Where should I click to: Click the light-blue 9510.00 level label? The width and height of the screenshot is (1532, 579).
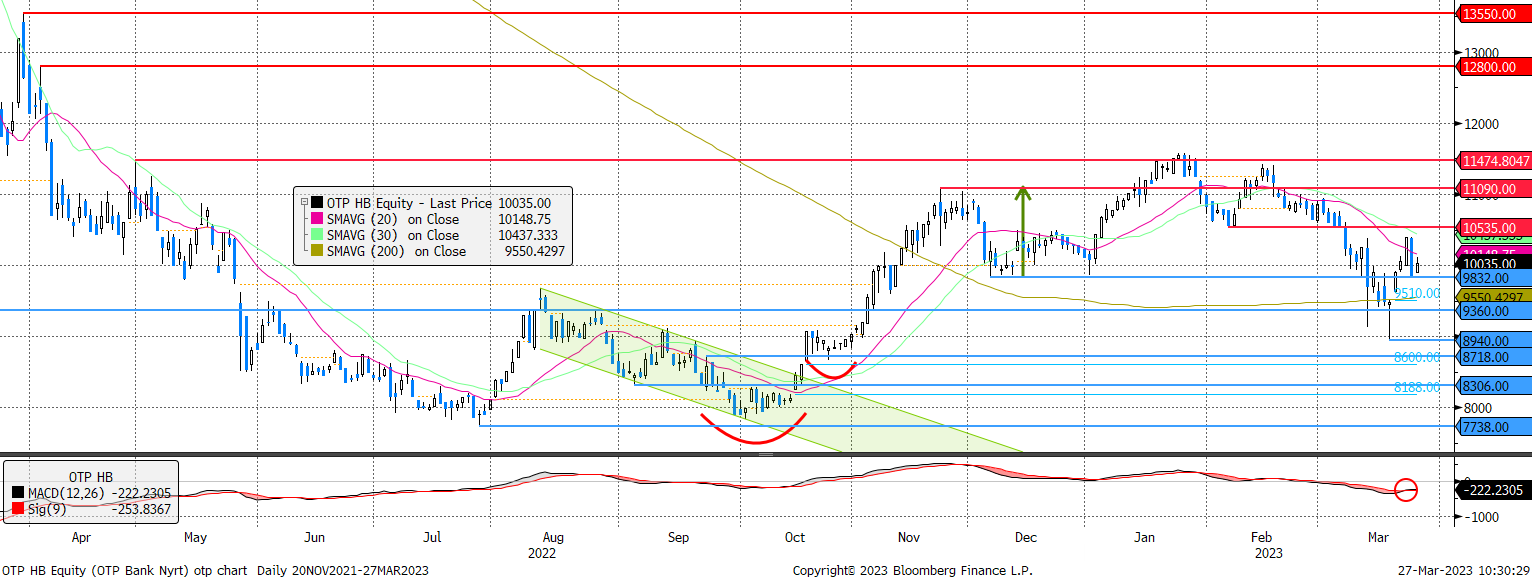[1418, 294]
